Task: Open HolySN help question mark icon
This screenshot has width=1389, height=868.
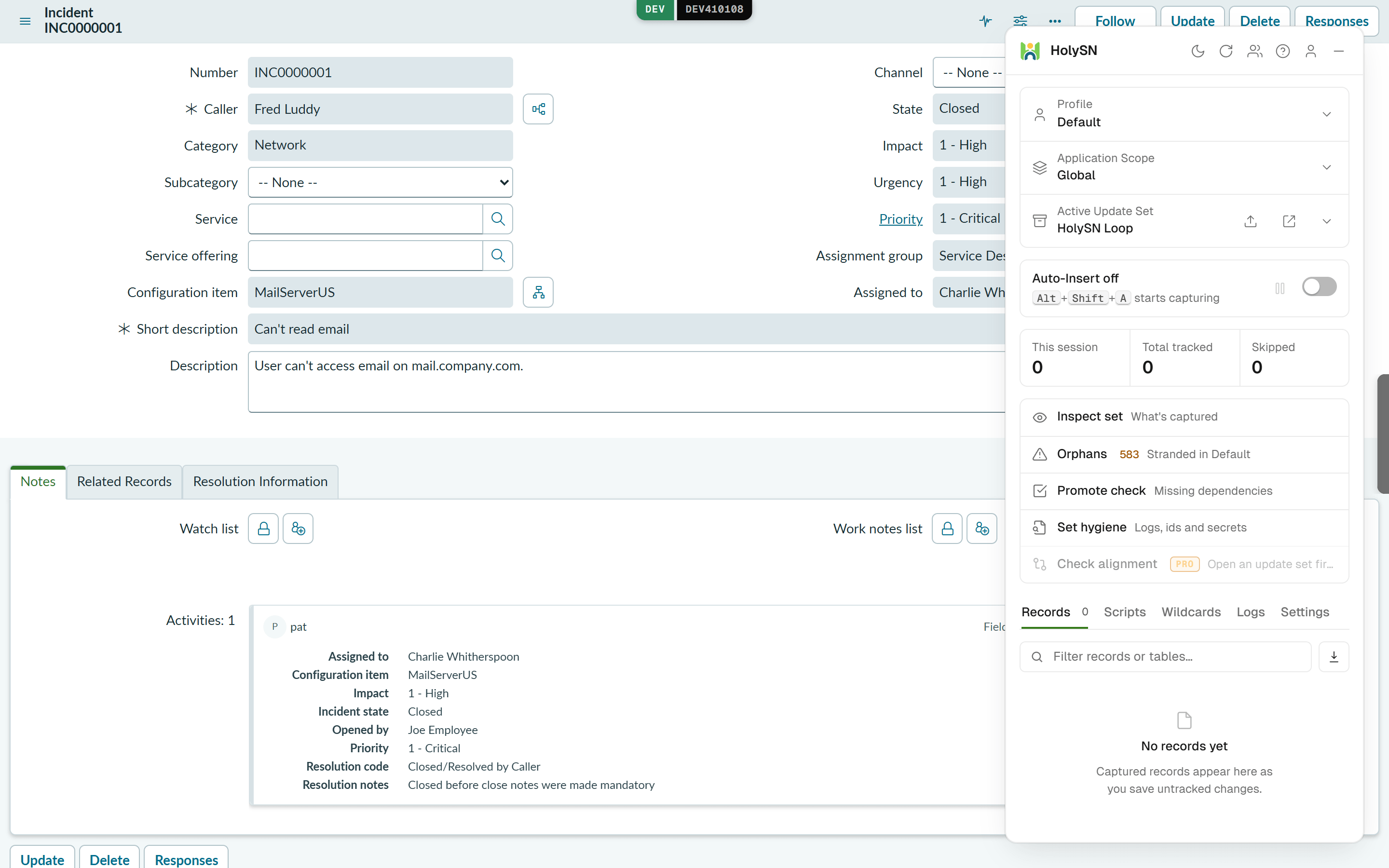Action: tap(1283, 51)
